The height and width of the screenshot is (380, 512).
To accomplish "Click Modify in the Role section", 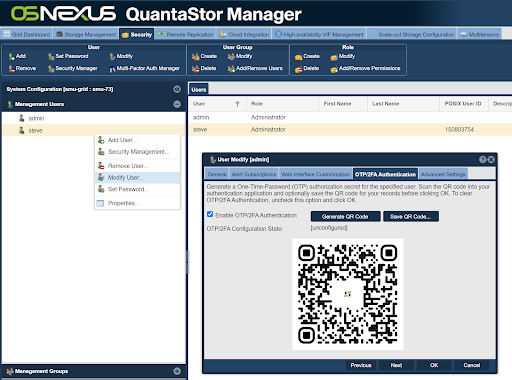I will [343, 56].
